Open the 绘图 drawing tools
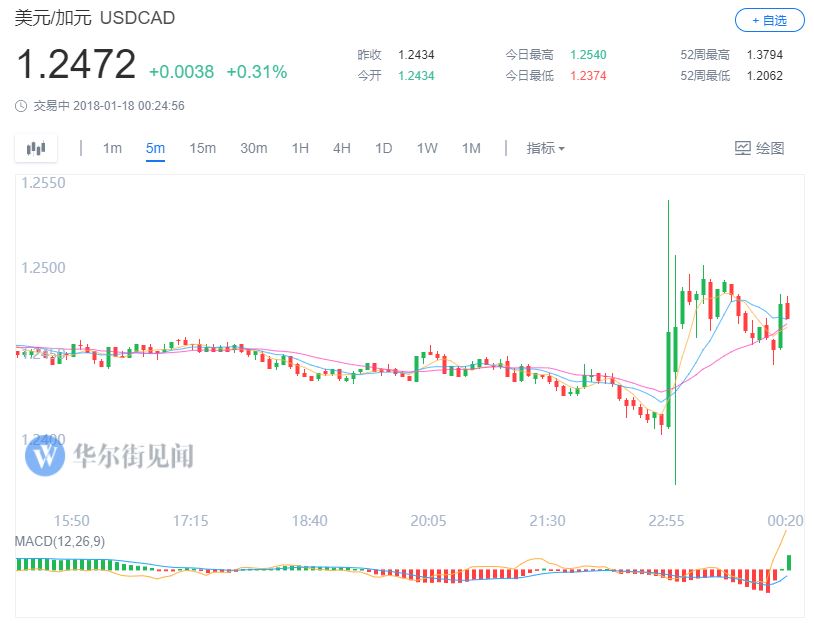814x628 pixels. [759, 149]
